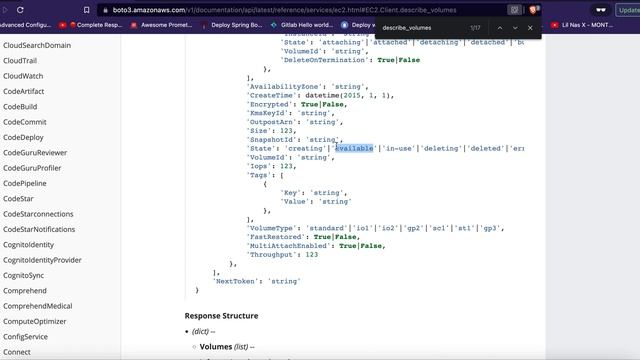Click the 'CreateTime' key in the code
Image resolution: width=640 pixels, height=360 pixels.
[271, 96]
